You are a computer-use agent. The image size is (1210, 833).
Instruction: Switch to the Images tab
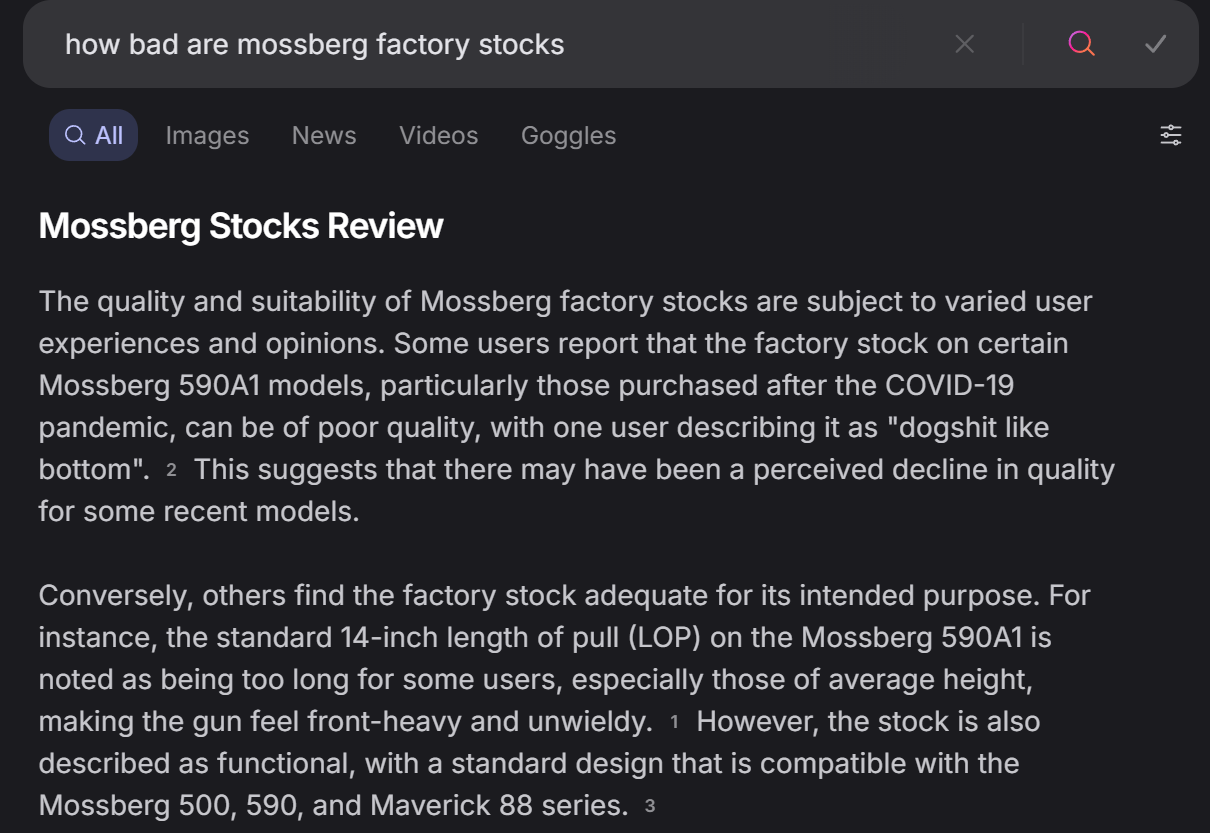click(207, 135)
